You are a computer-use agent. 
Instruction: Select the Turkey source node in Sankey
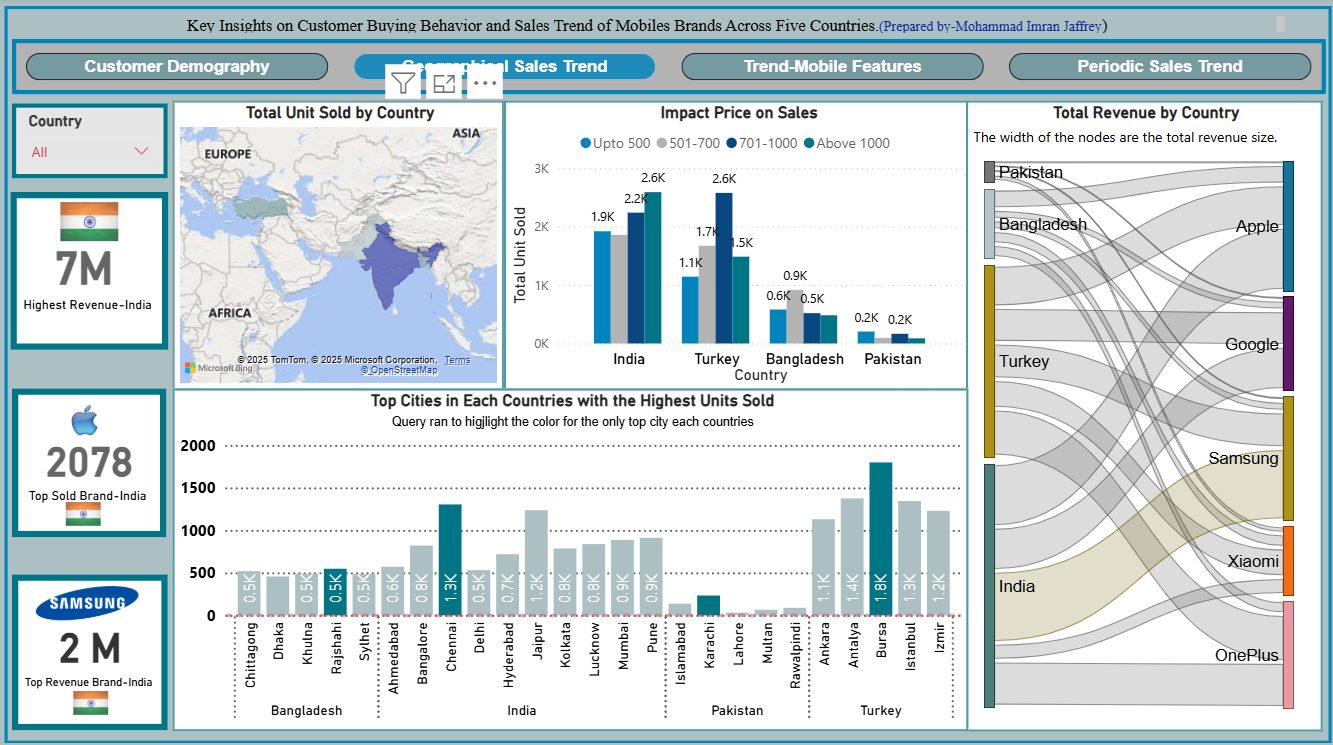point(989,361)
